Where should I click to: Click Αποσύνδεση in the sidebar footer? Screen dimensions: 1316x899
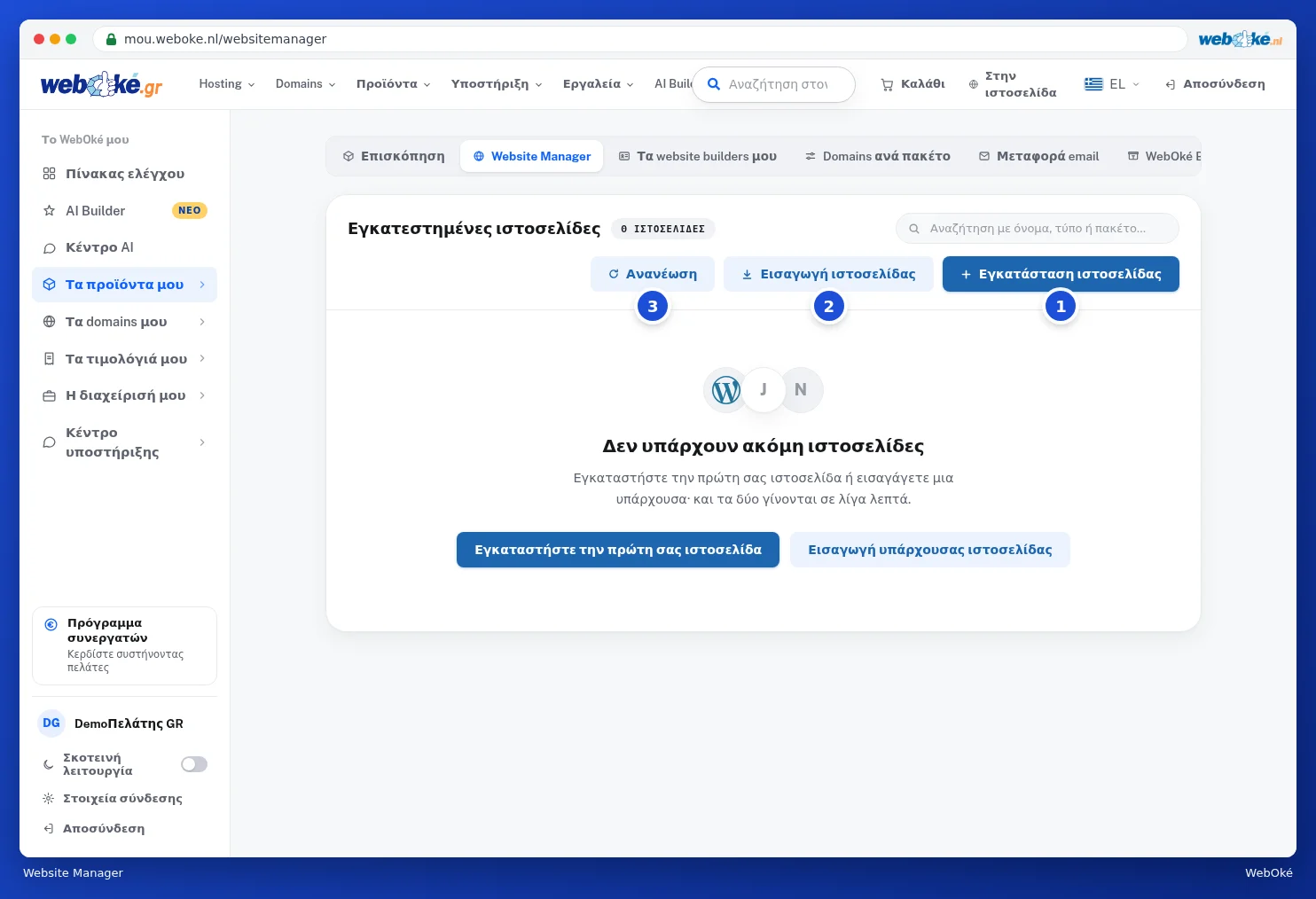[94, 829]
